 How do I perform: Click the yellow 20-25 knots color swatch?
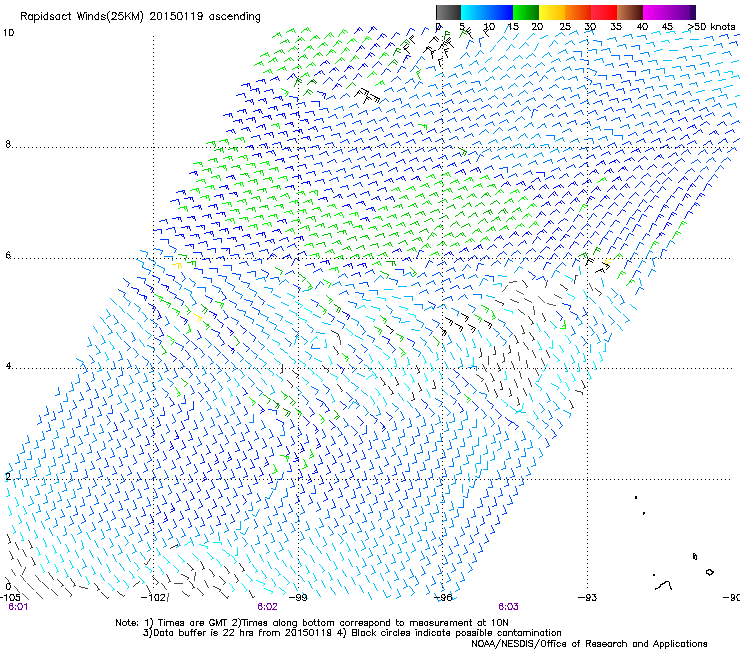(552, 12)
